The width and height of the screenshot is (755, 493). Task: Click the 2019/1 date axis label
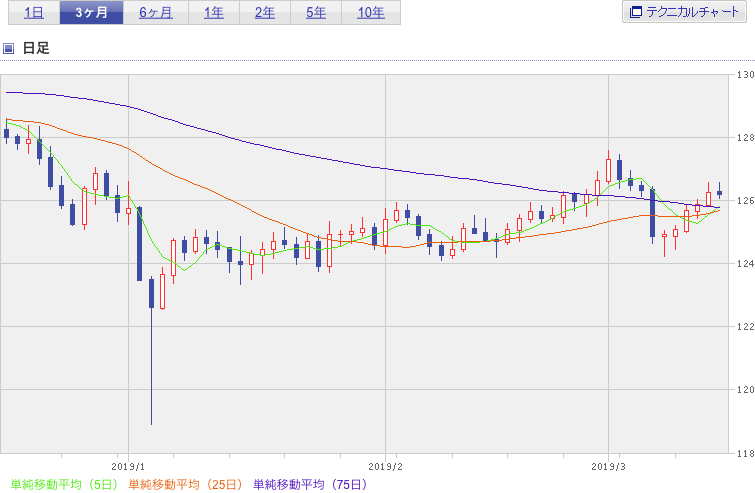[x=128, y=467]
